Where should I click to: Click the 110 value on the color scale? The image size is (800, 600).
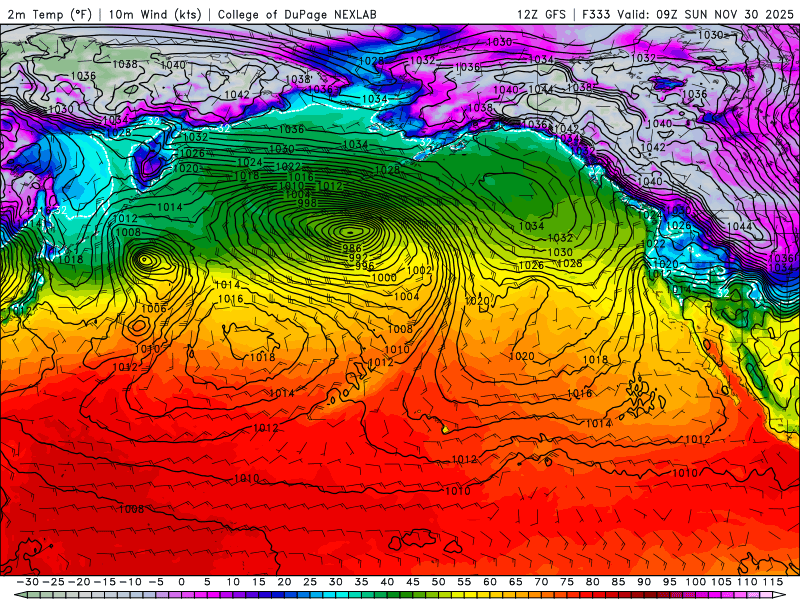(747, 582)
